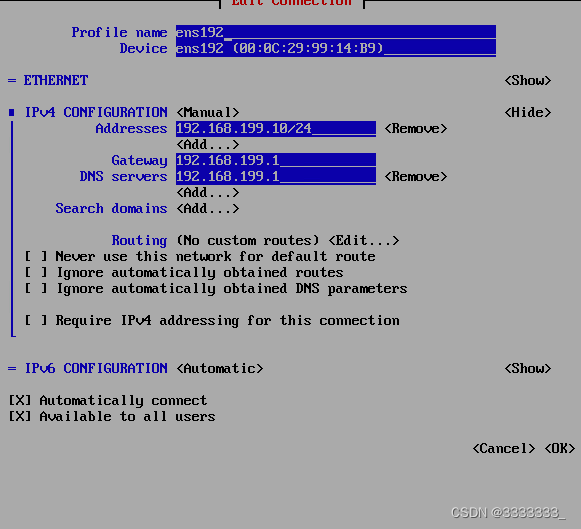Image resolution: width=581 pixels, height=529 pixels.
Task: Add another DNS server
Action: (x=208, y=193)
